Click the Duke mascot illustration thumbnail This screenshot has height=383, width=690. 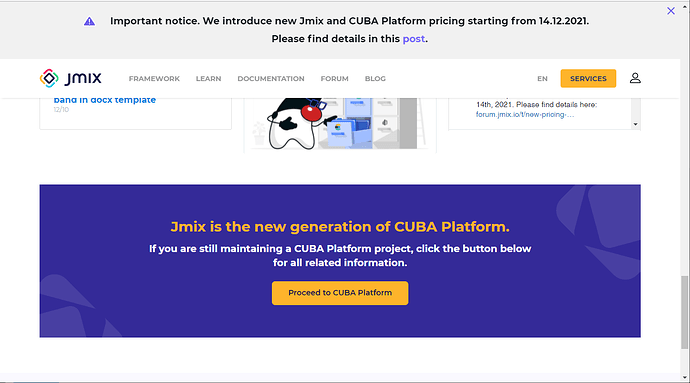click(340, 125)
